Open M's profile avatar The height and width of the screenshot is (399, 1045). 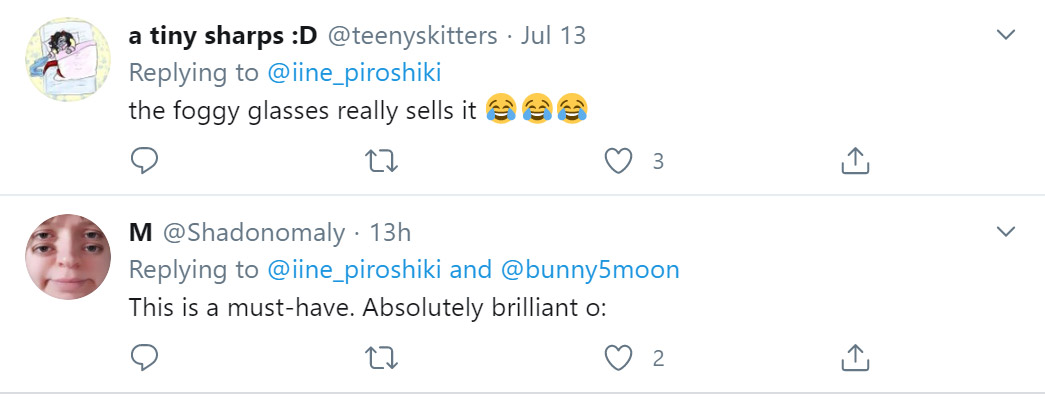click(x=68, y=256)
